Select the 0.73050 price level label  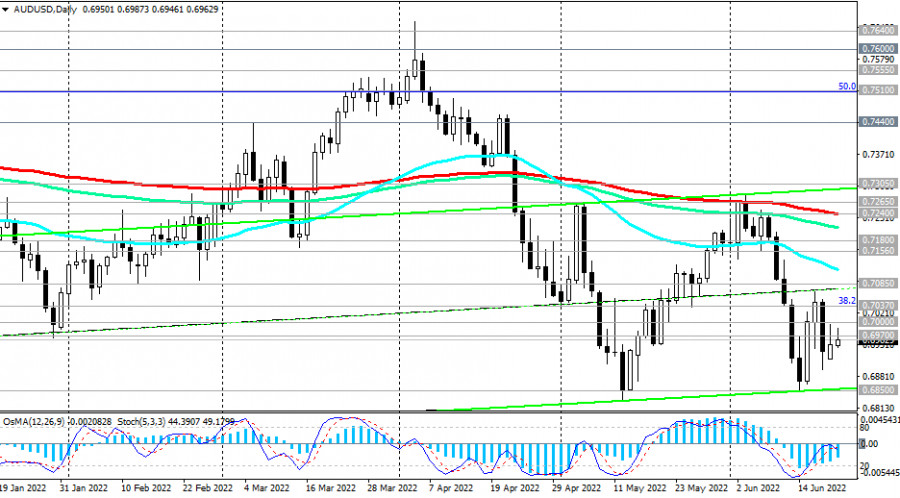pos(878,184)
